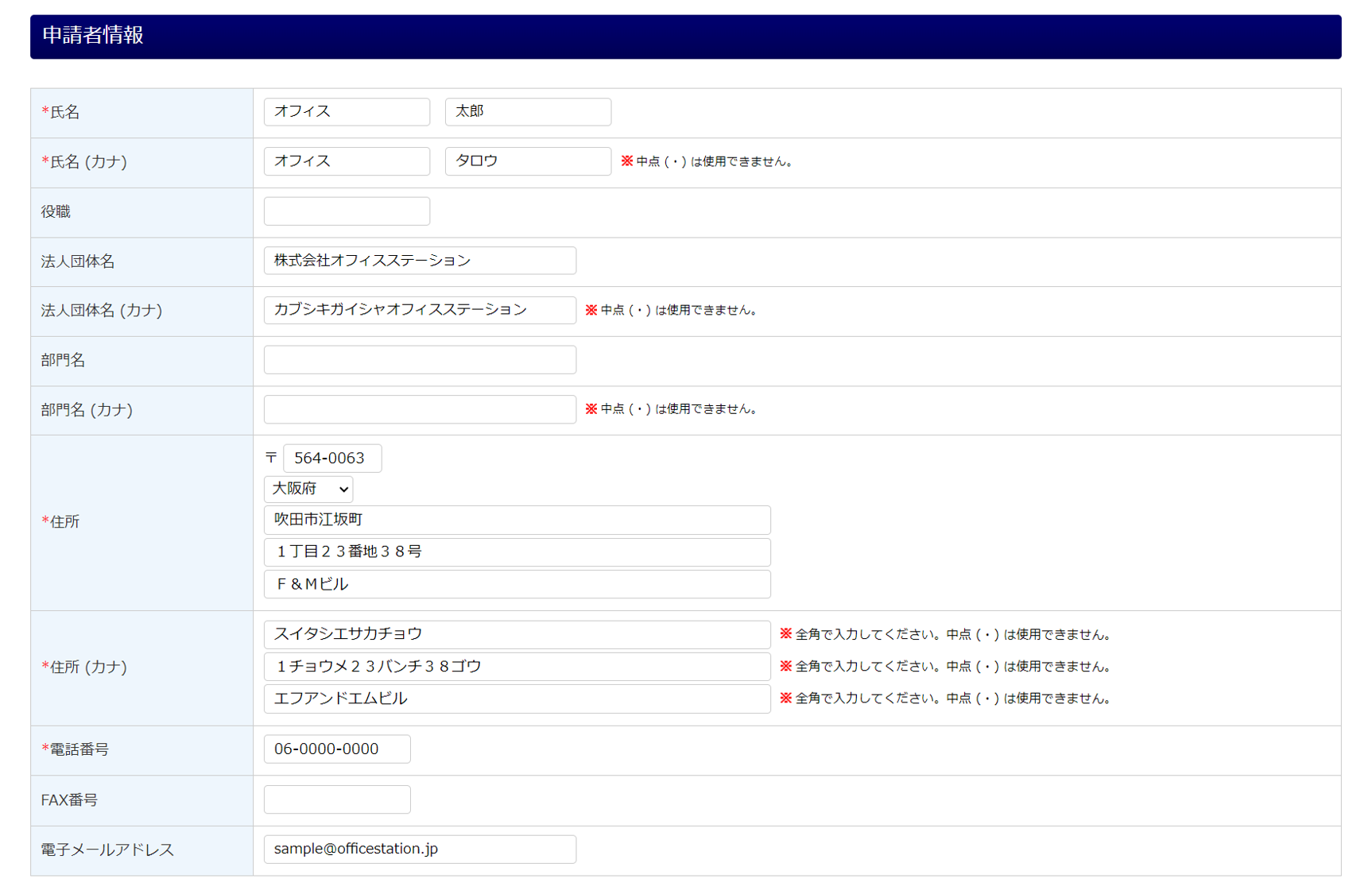Click the kana address field スイタシエサカチョウ
This screenshot has height=894, width=1372.
(x=517, y=634)
